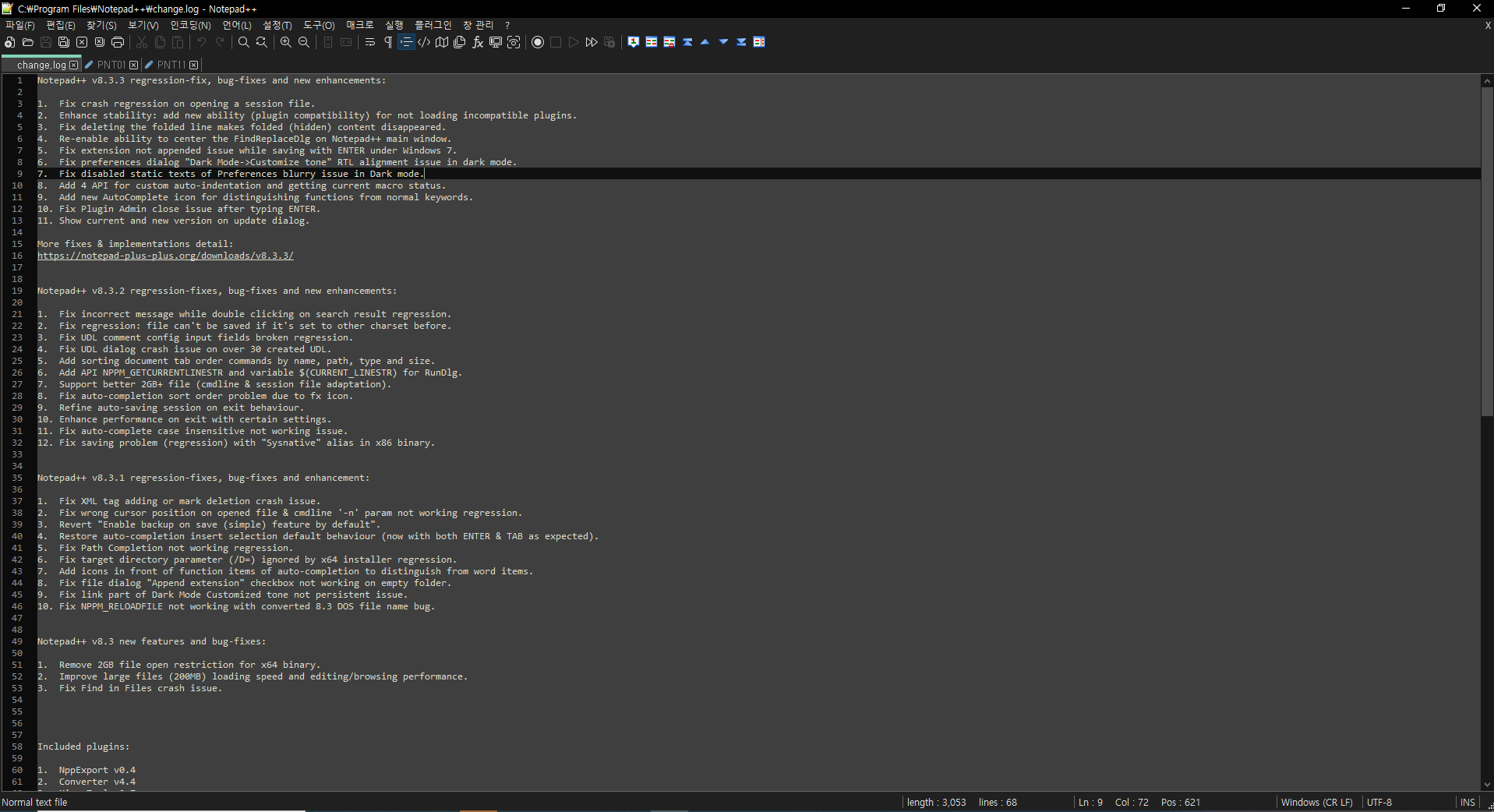Toggle synchronized horizontal scrolling icon

click(x=346, y=42)
